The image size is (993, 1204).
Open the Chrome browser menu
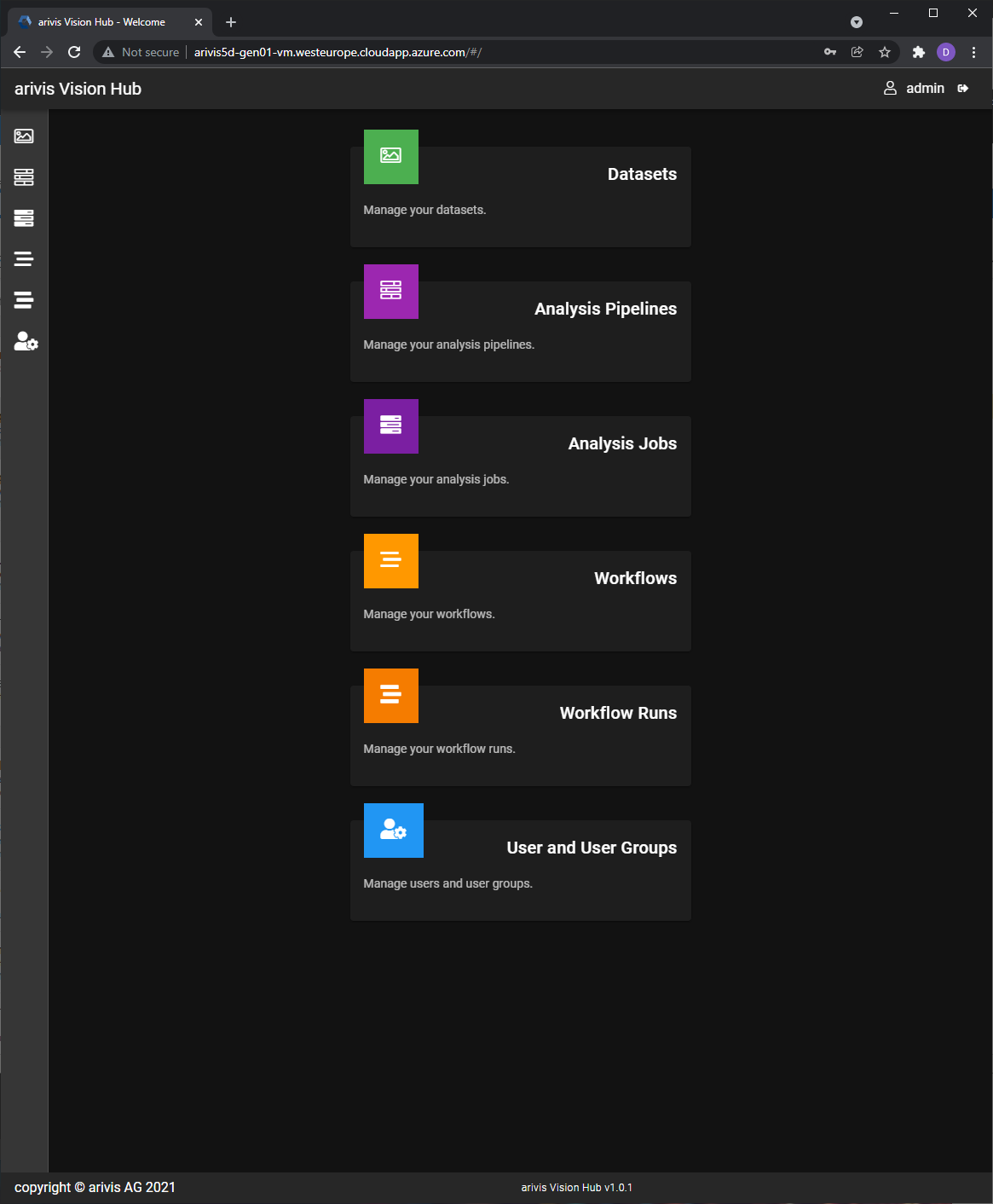(974, 52)
